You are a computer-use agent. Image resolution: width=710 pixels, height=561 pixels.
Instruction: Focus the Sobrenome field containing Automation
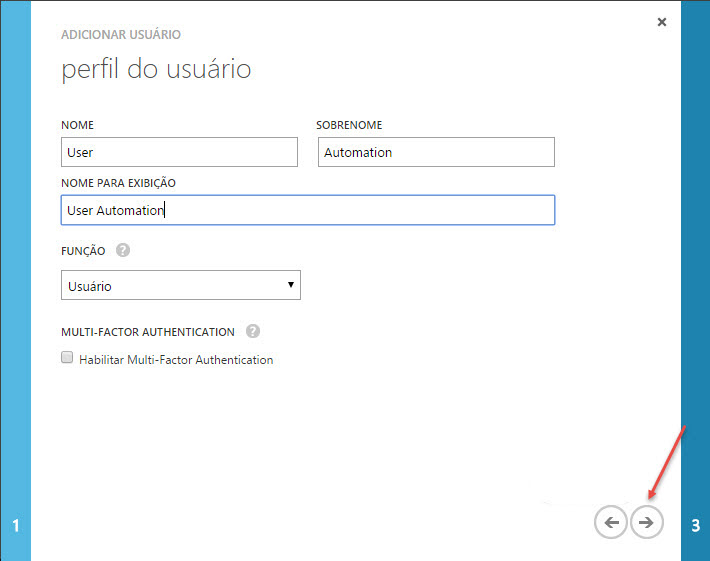(436, 152)
